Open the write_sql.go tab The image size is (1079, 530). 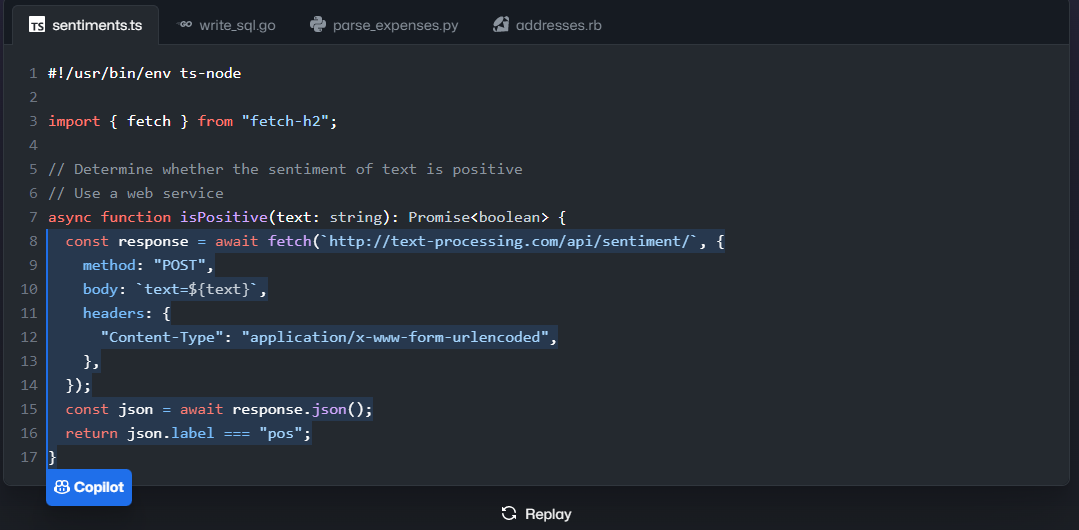pyautogui.click(x=226, y=25)
